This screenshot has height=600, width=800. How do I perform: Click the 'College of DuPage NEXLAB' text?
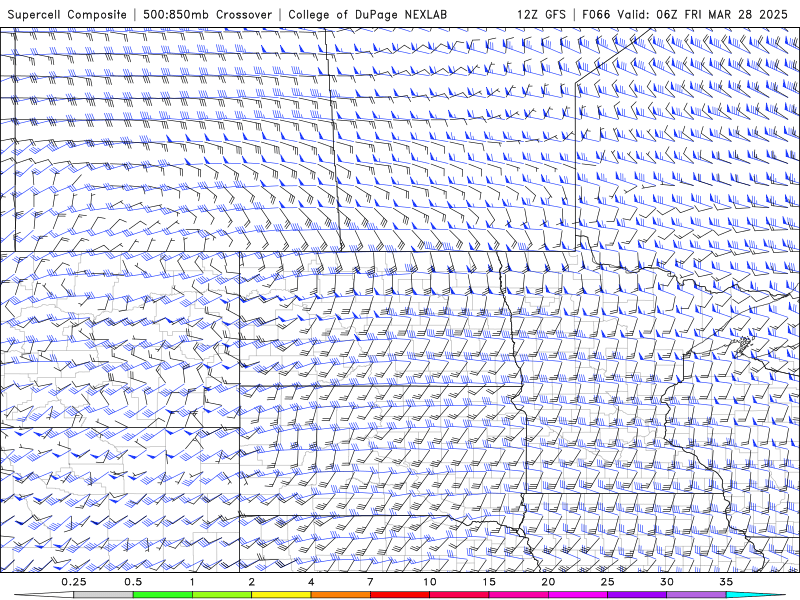coord(367,14)
